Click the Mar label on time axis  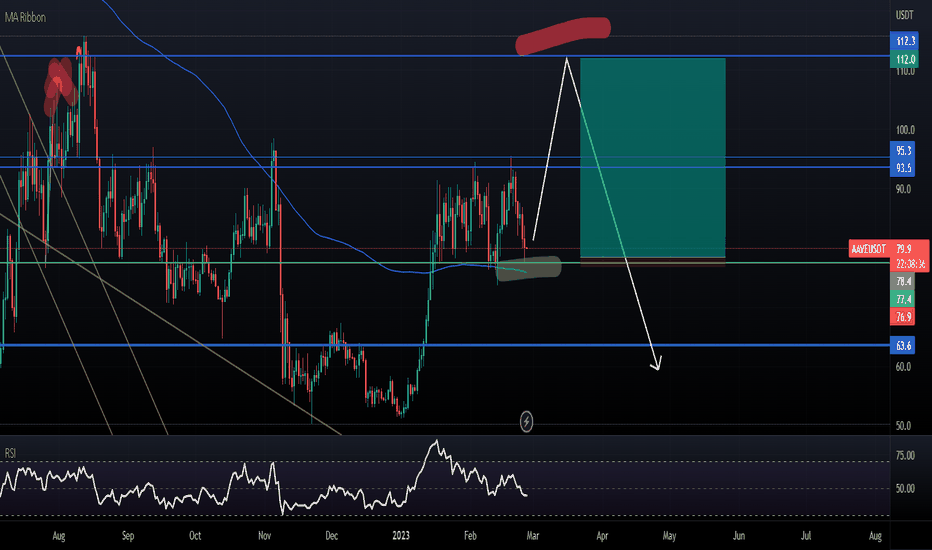click(533, 536)
